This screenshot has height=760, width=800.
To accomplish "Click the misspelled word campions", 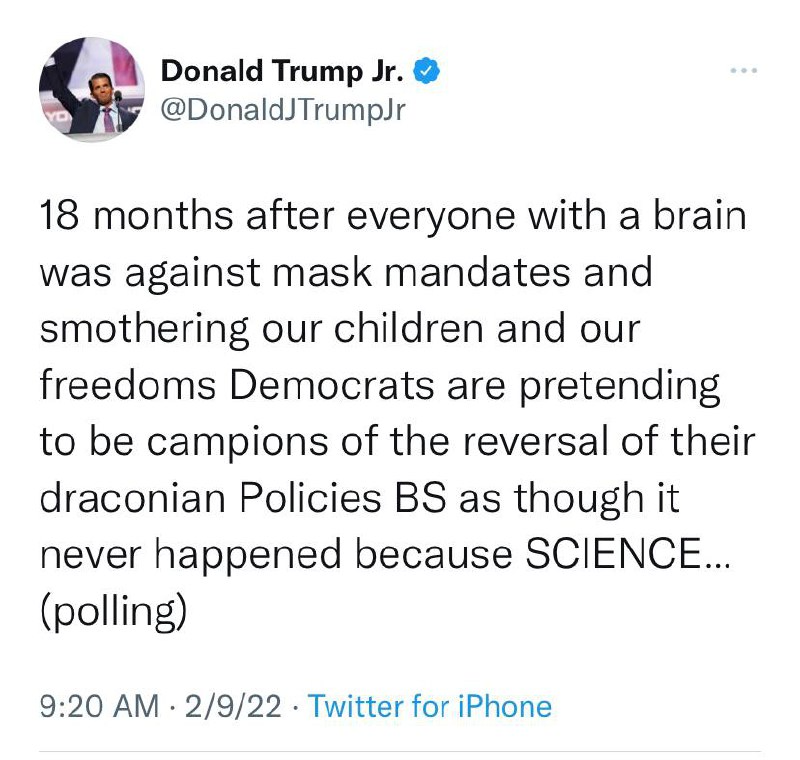I will [x=238, y=443].
